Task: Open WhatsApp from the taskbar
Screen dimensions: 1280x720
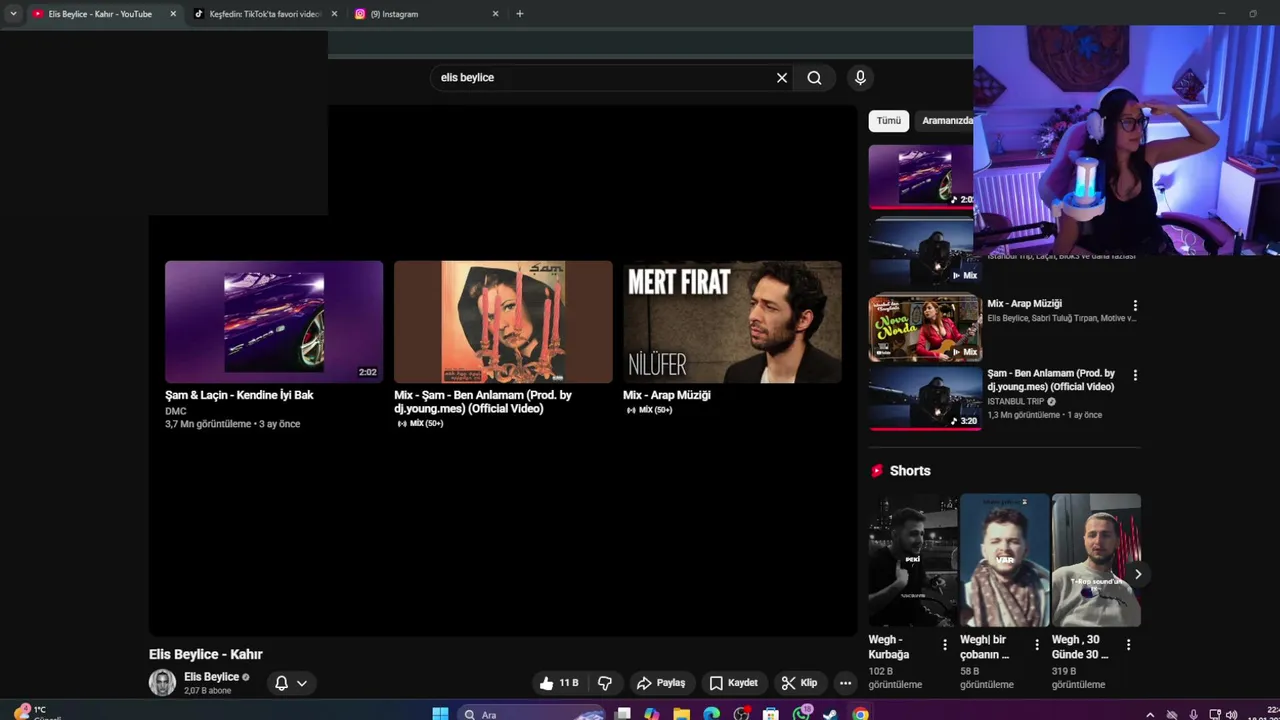Action: pos(801,714)
